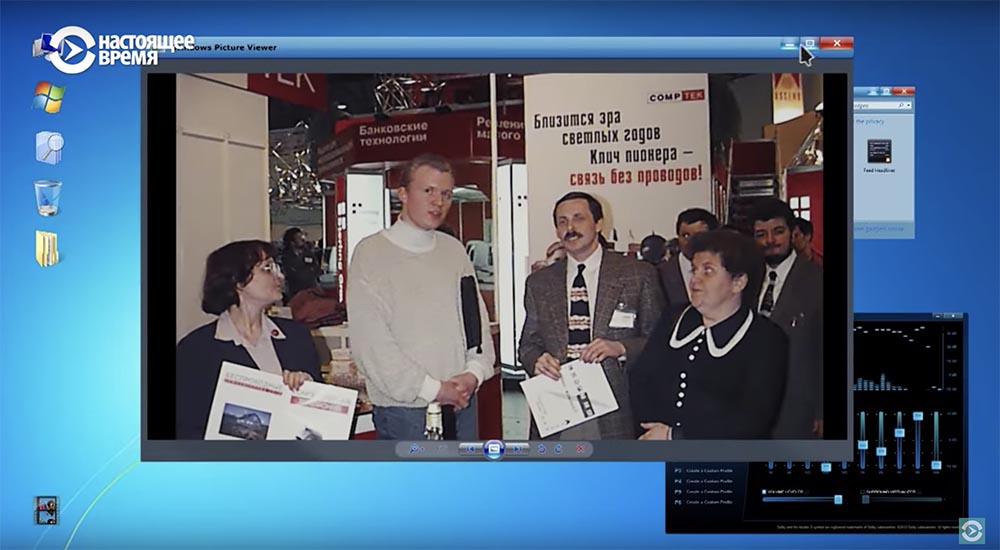Open the search dropdown arrow in gadget window
This screenshot has width=1000, height=550.
(x=909, y=105)
